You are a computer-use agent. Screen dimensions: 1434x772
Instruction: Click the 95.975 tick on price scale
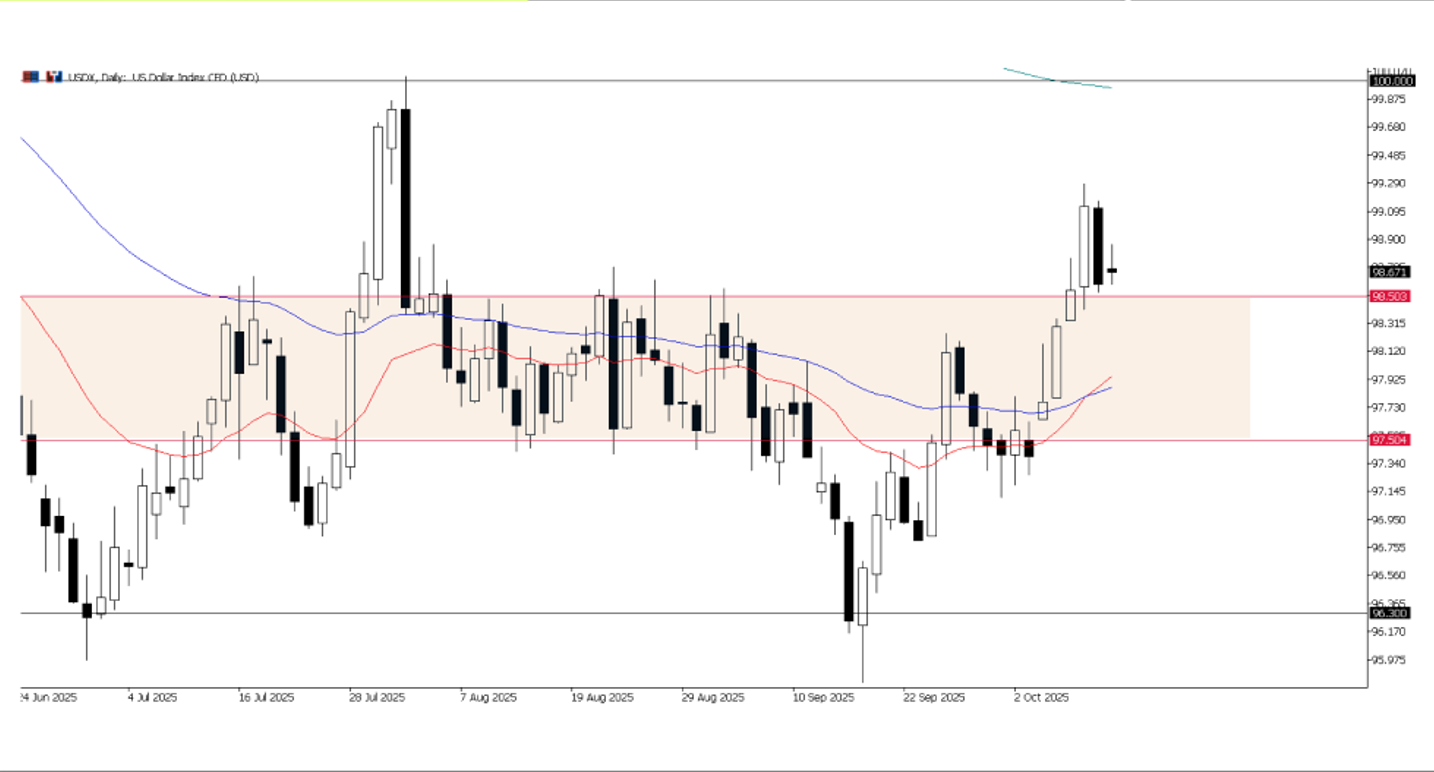(1389, 660)
